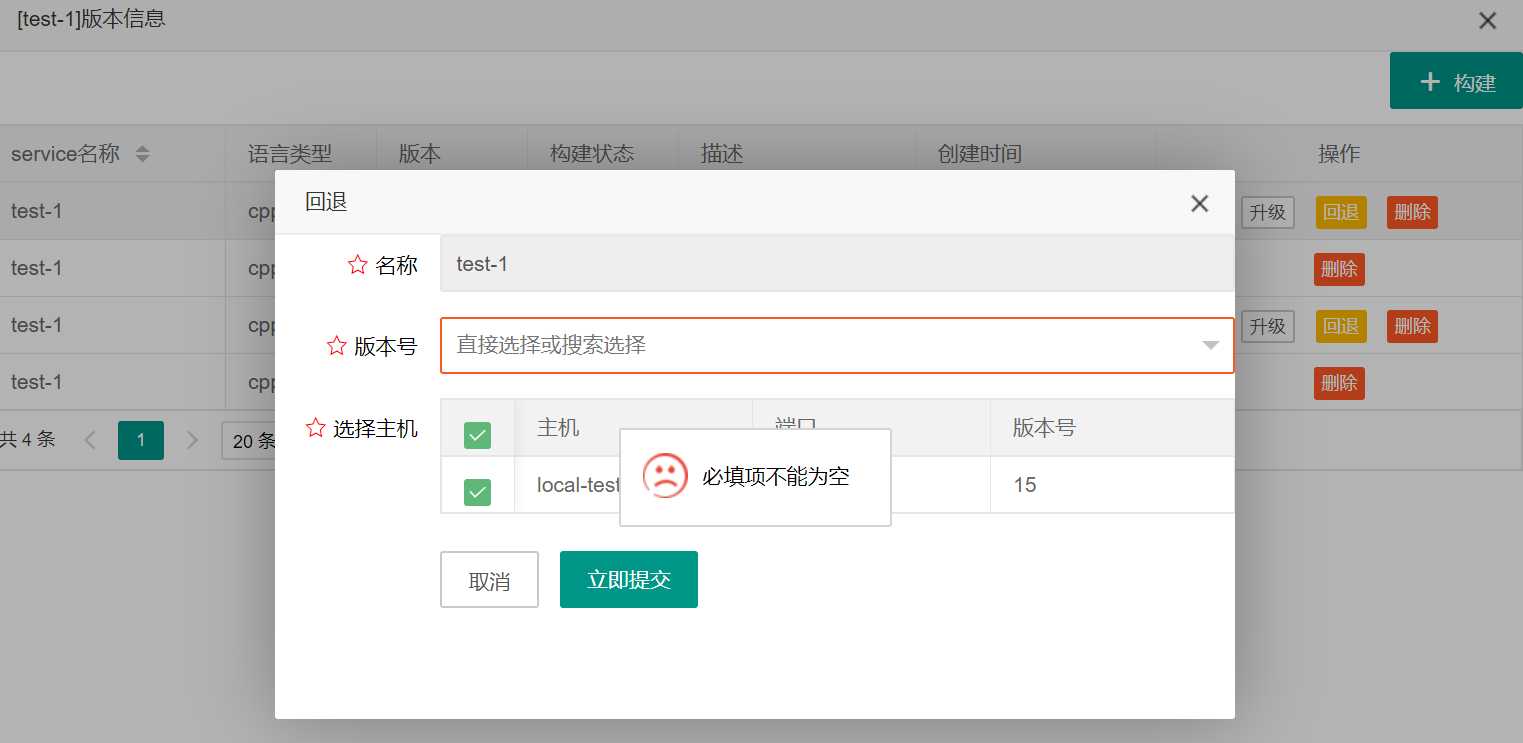The width and height of the screenshot is (1523, 743).
Task: Click 删除 button in third table row
Action: 1412,326
